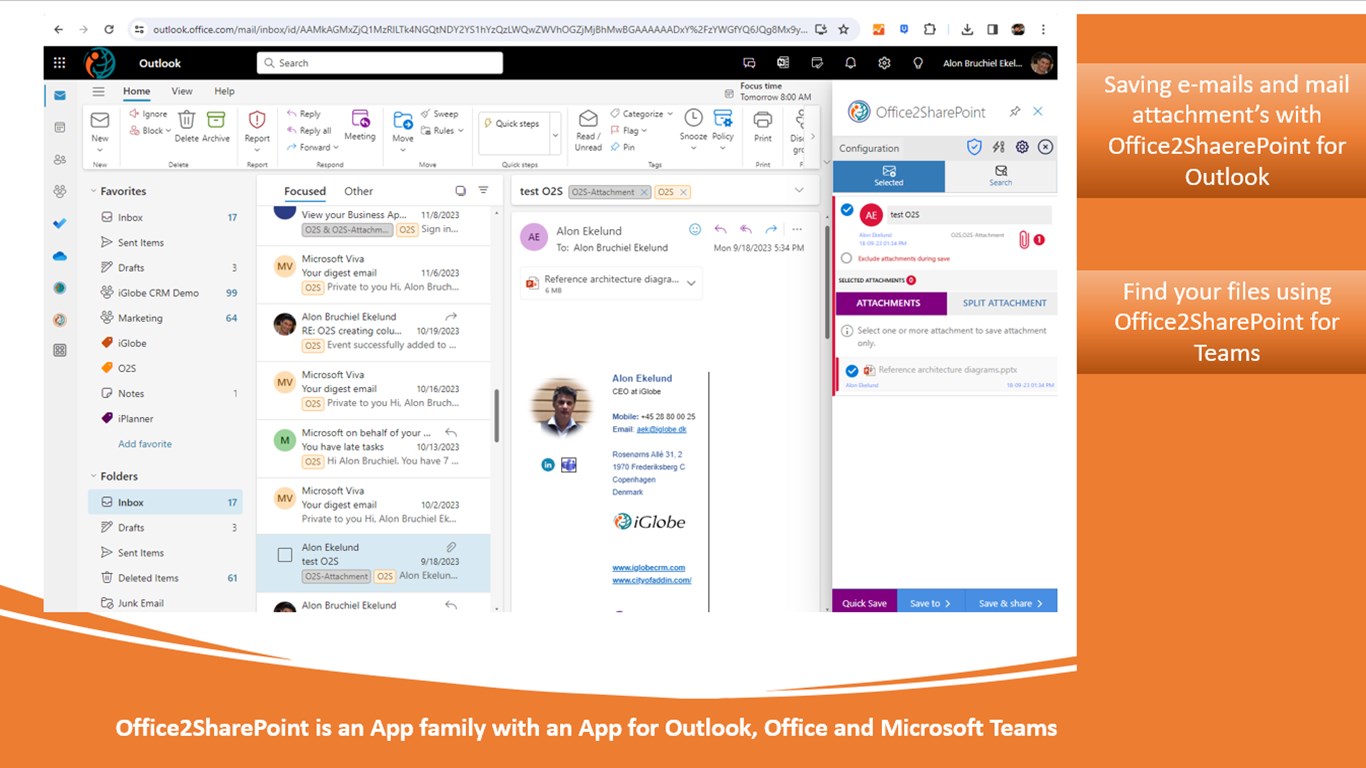Open notifications bell in the header
This screenshot has height=768, width=1366.
click(x=851, y=63)
